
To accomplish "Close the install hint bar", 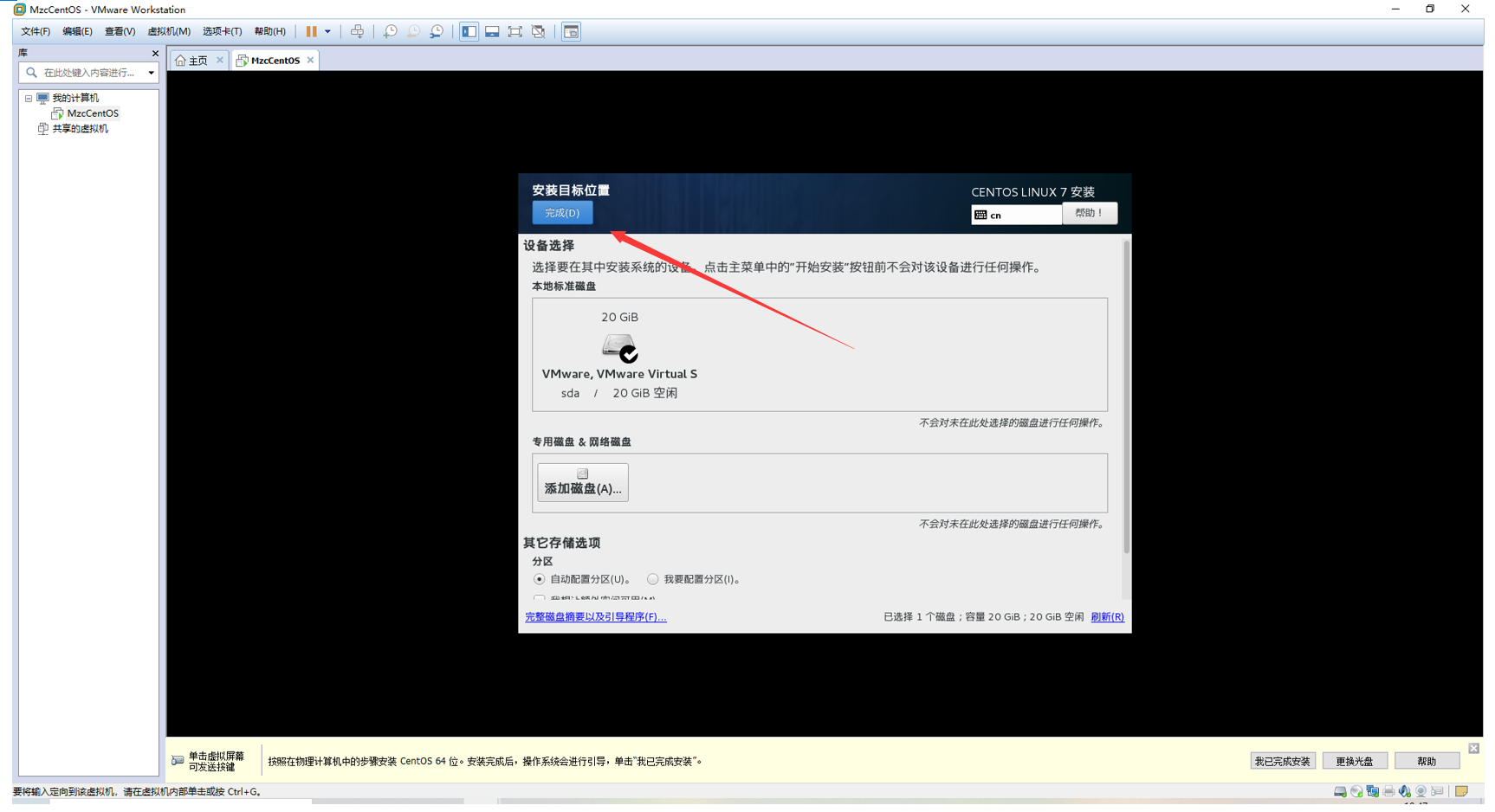I will click(1473, 749).
